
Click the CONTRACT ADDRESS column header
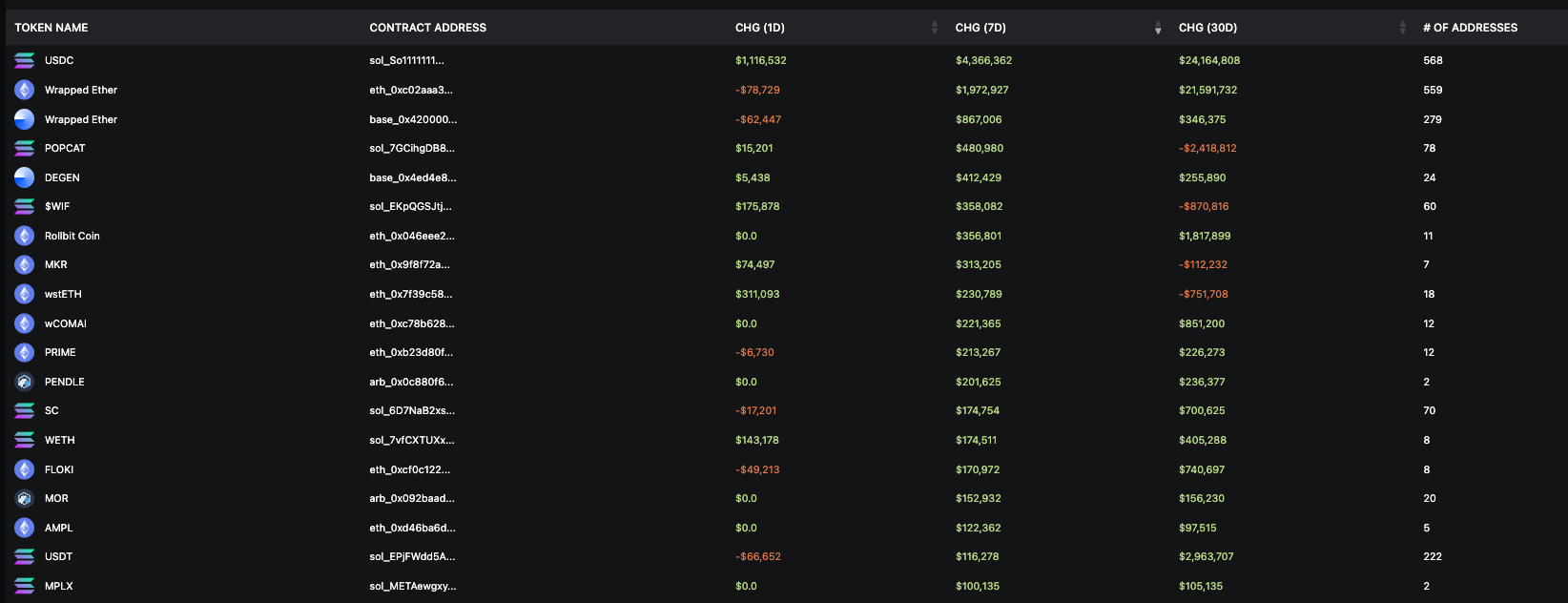tap(428, 28)
